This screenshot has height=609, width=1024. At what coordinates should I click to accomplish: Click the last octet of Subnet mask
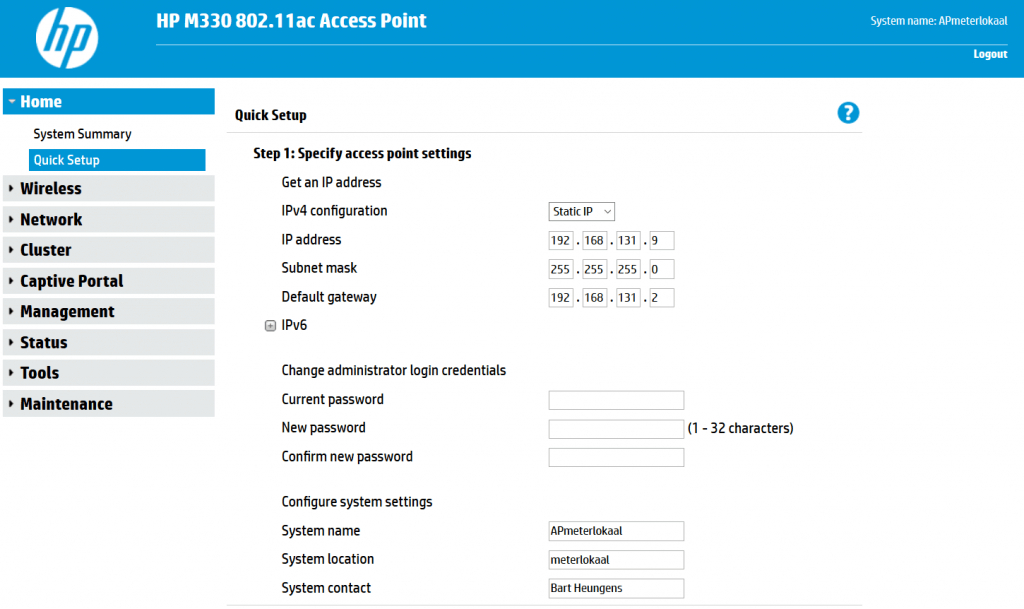point(662,269)
